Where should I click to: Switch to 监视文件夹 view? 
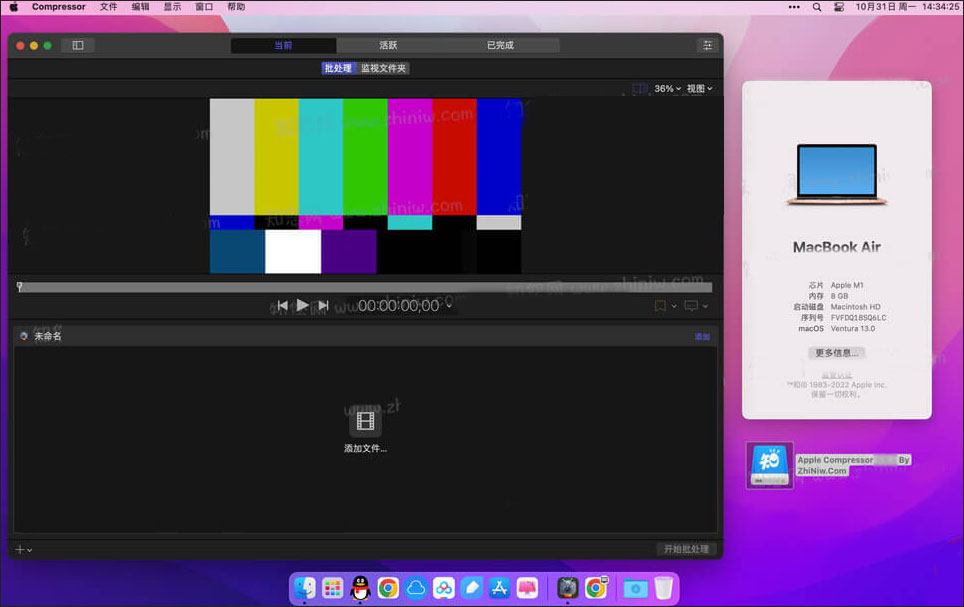(383, 68)
